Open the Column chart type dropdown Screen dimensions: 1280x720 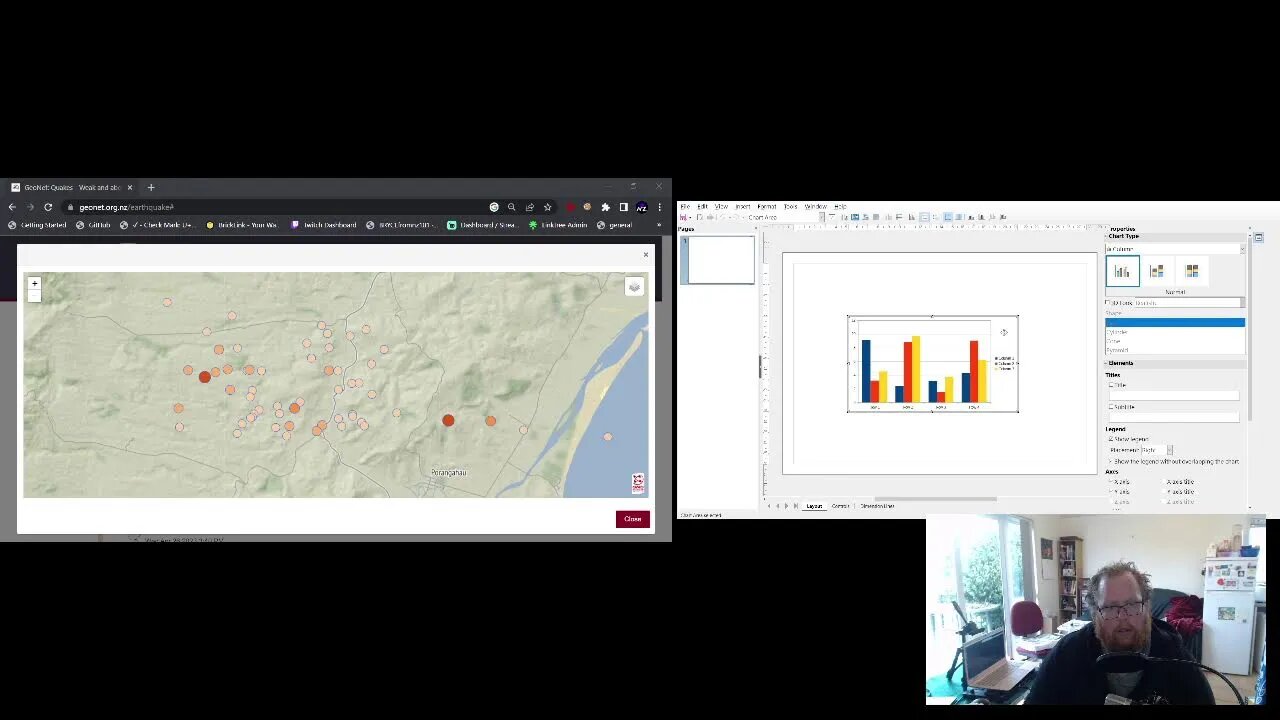1175,249
